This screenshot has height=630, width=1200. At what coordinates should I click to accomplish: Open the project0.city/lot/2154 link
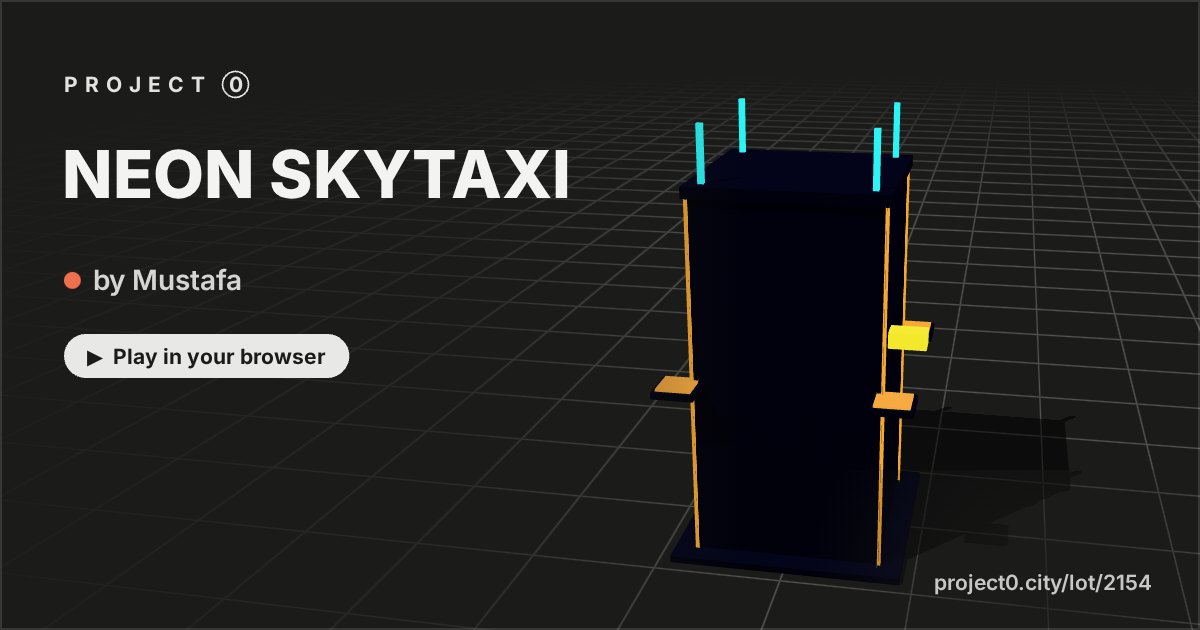(x=1043, y=583)
